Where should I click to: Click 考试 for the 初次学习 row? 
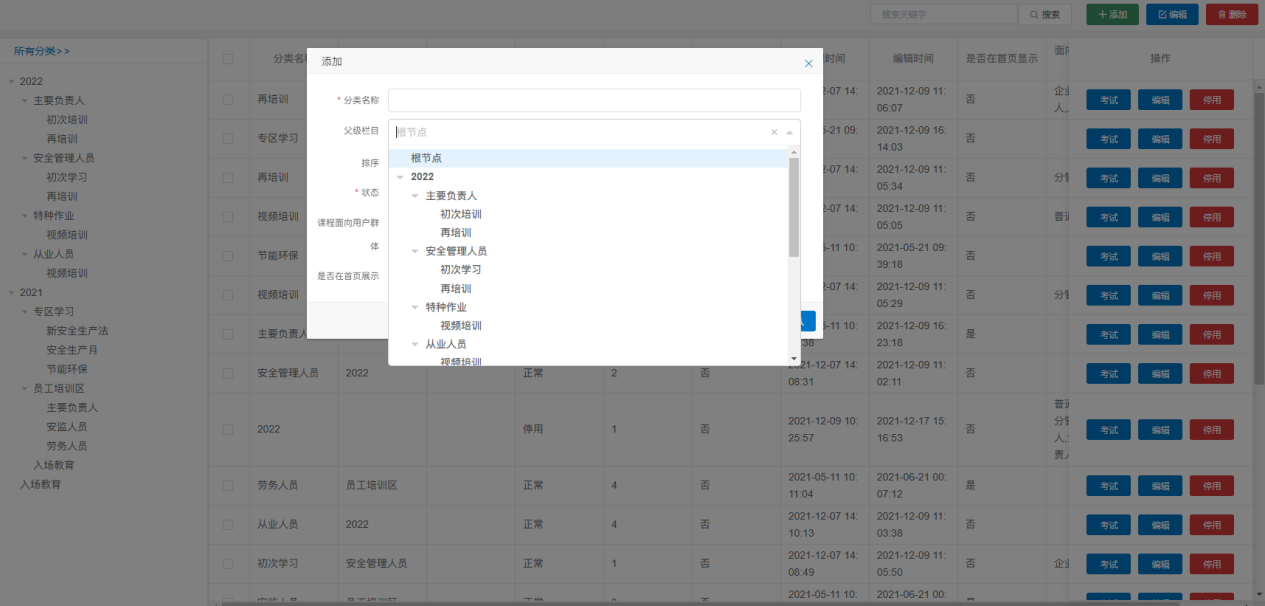(1108, 564)
